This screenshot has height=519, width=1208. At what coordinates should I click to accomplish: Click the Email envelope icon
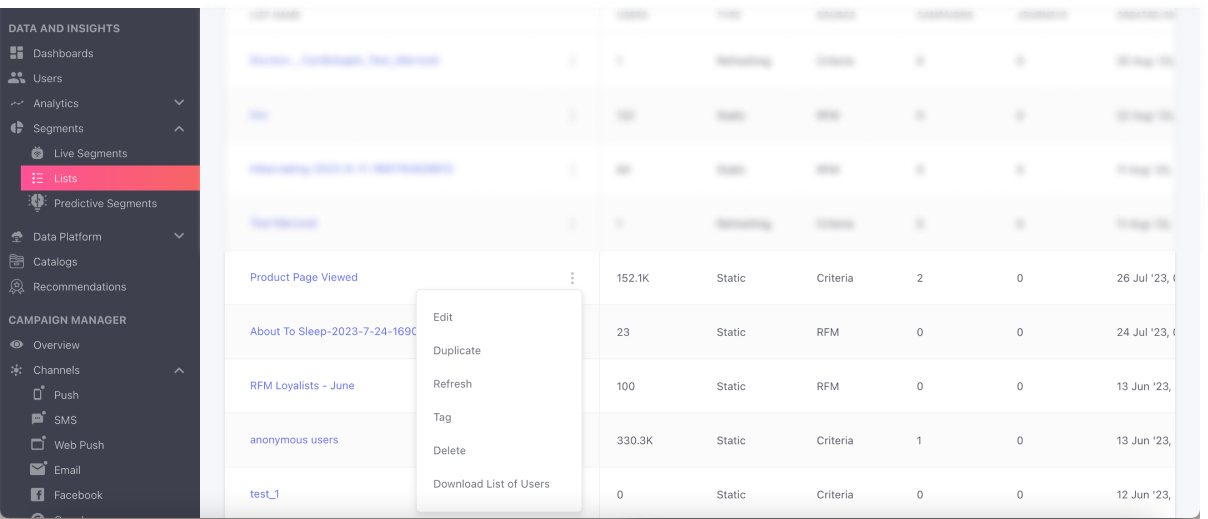click(x=37, y=469)
